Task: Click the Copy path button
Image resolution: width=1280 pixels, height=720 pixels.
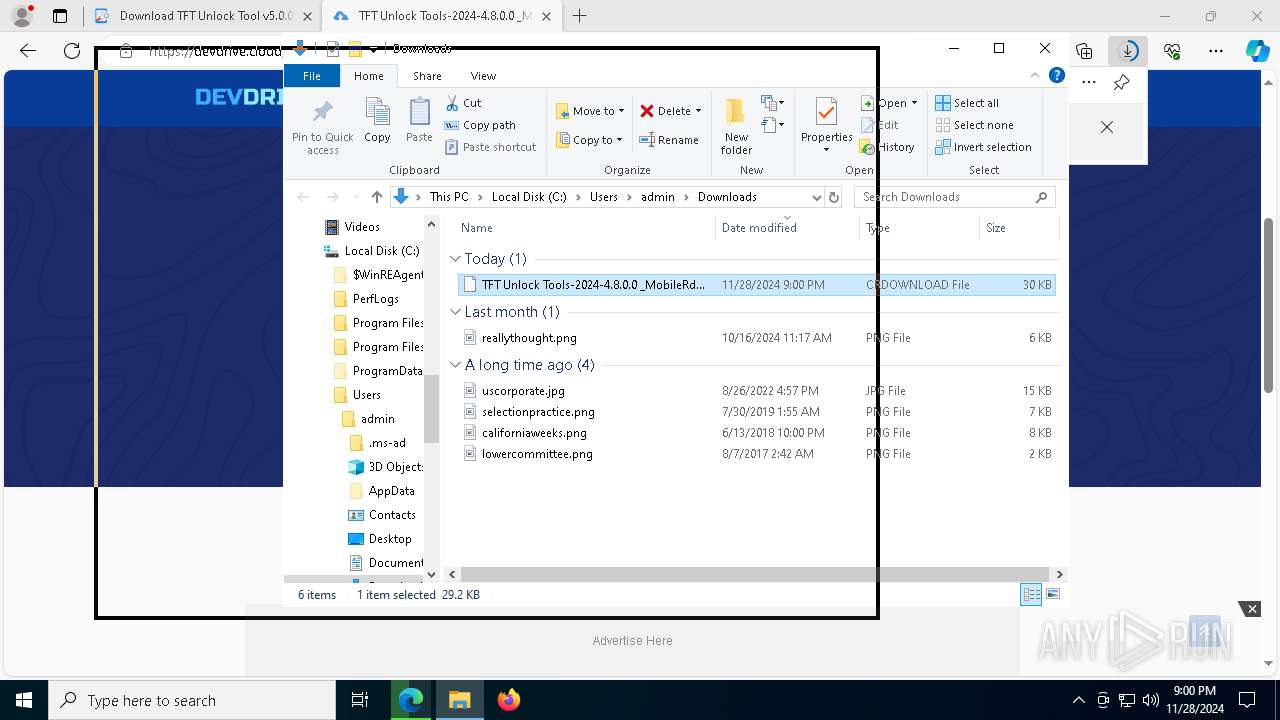Action: tap(480, 125)
